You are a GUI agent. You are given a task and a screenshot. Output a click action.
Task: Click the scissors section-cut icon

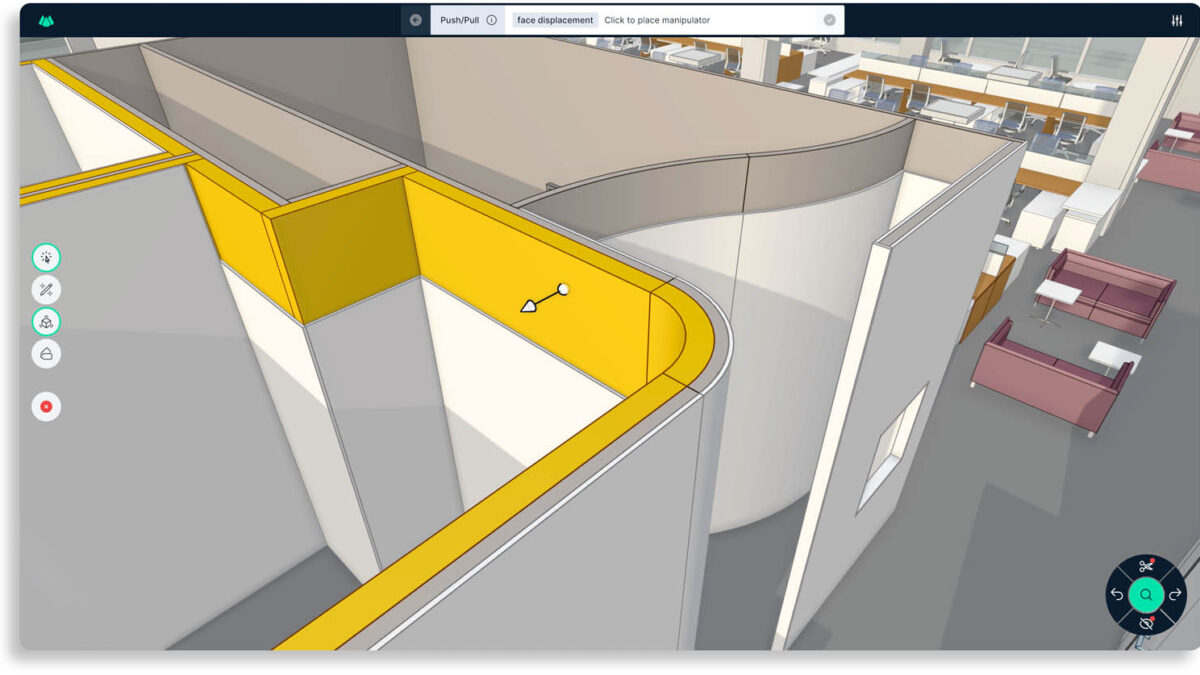pyautogui.click(x=1146, y=566)
